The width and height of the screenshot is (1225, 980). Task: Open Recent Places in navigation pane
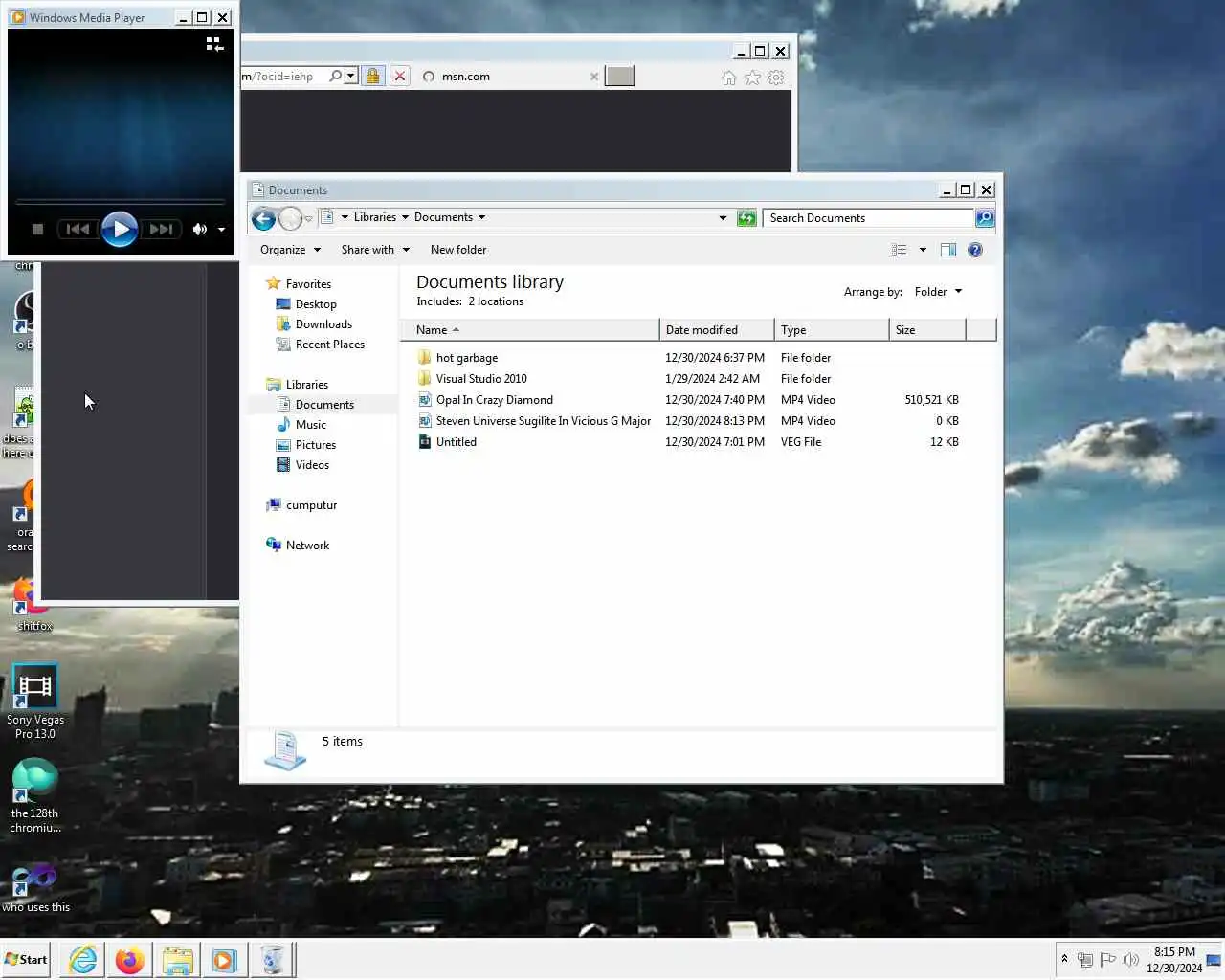click(x=330, y=345)
